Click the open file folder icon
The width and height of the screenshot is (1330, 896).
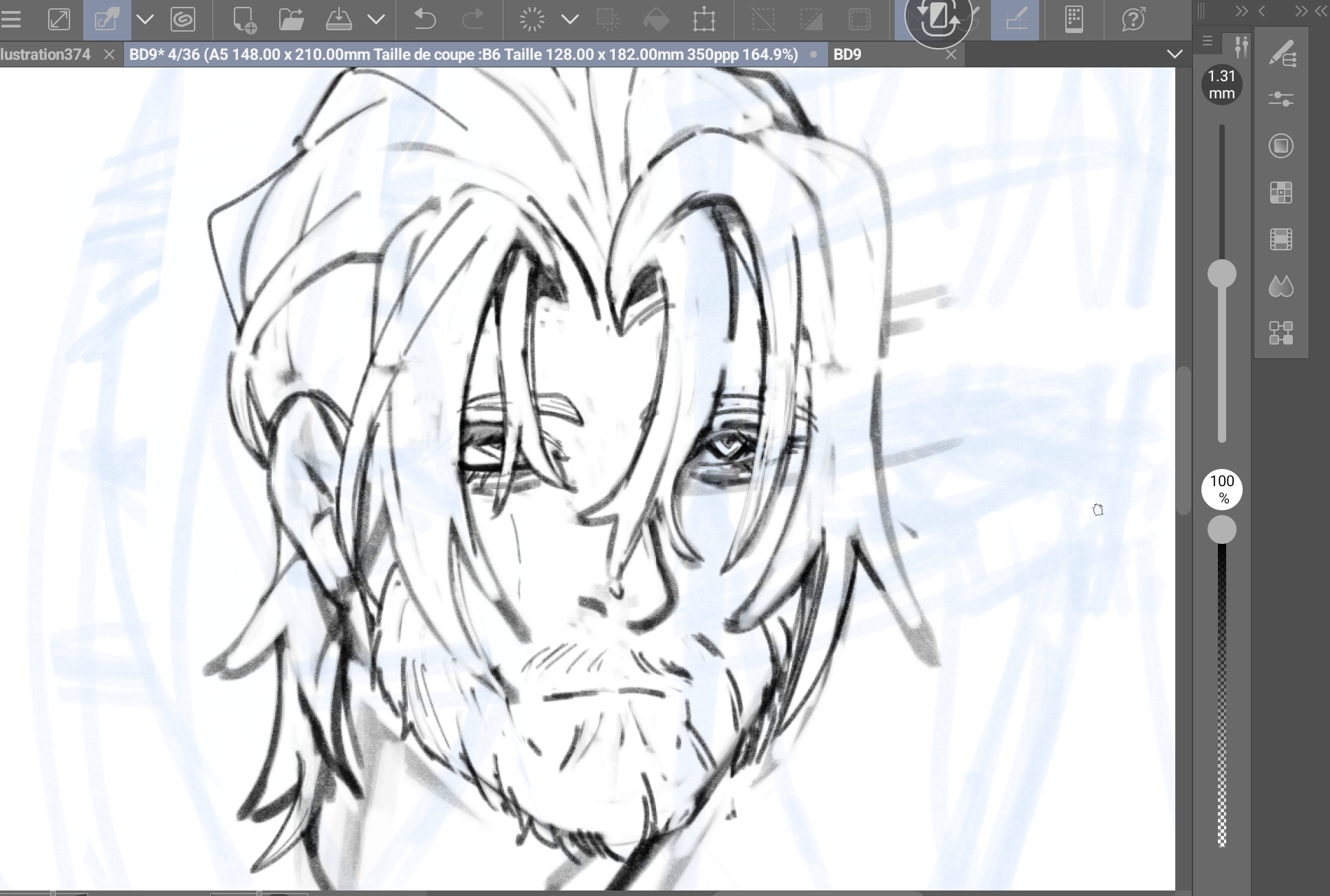pos(292,19)
